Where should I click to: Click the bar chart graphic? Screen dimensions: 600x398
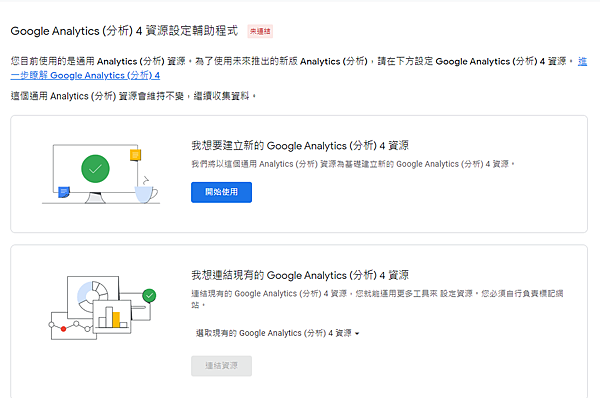(112, 317)
